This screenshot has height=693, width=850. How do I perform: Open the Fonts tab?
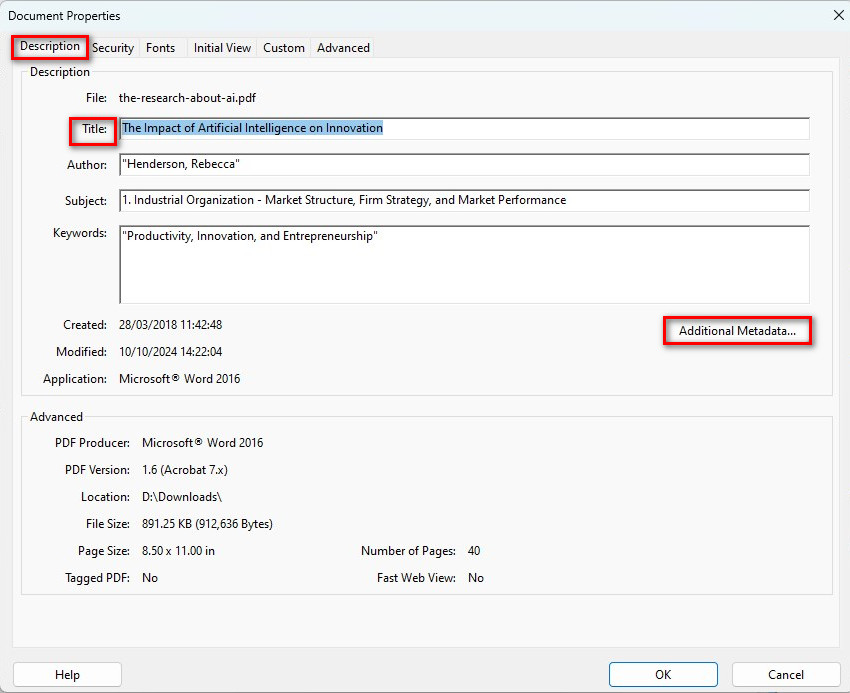tap(160, 47)
